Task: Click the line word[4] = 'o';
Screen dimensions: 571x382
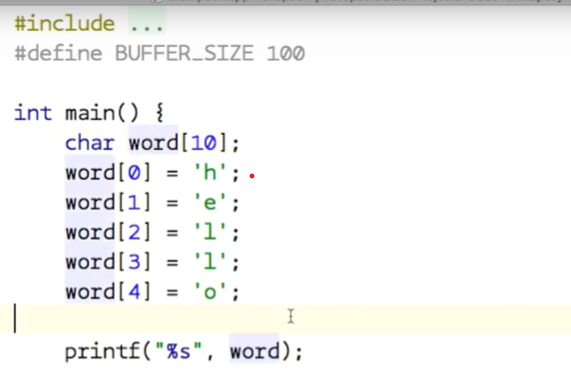Action: [x=152, y=292]
